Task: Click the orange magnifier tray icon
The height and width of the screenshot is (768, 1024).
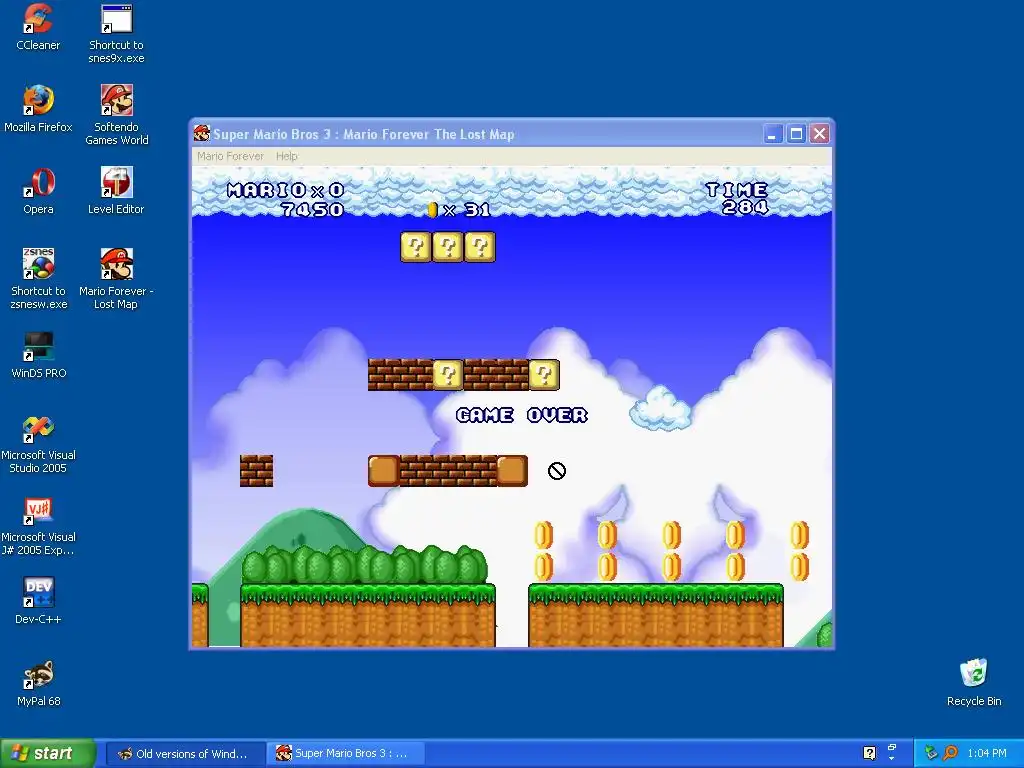Action: tap(950, 753)
